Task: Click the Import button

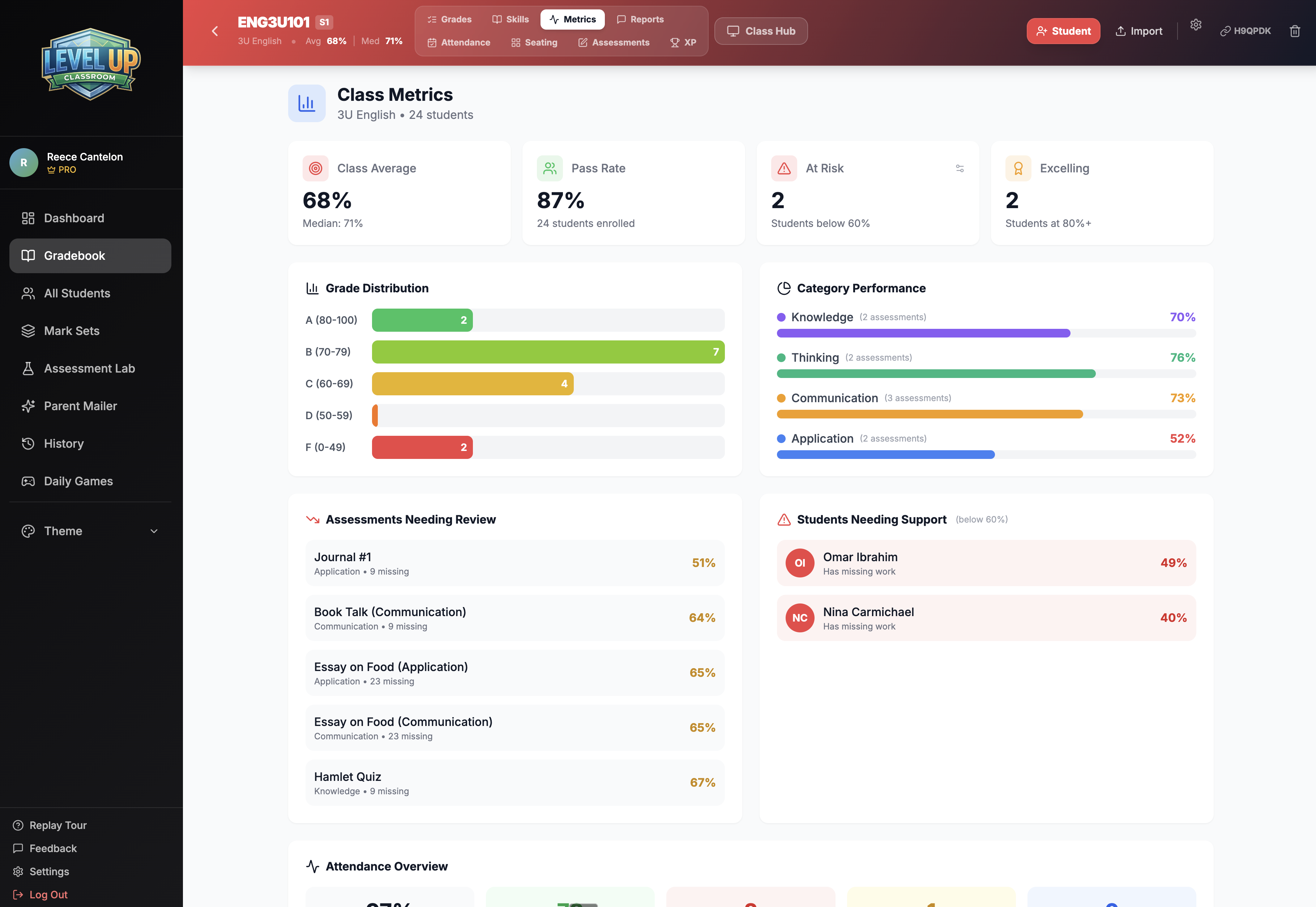Action: coord(1138,31)
